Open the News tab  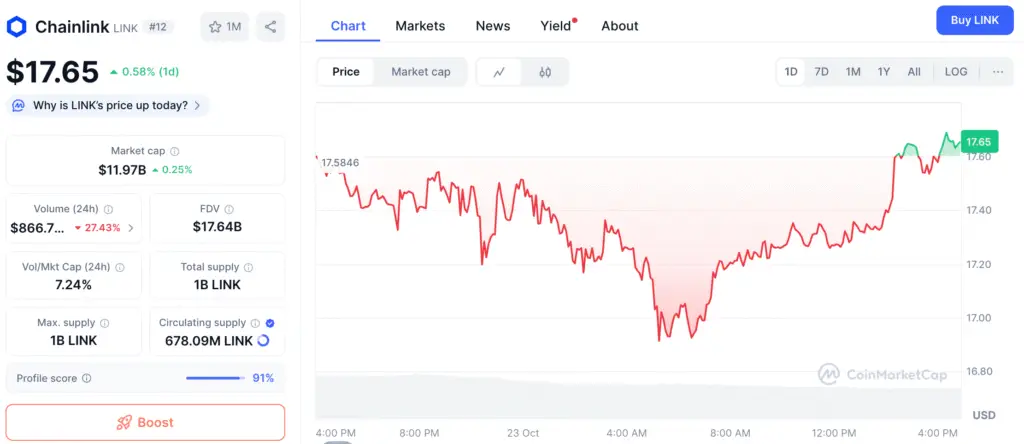pyautogui.click(x=493, y=26)
